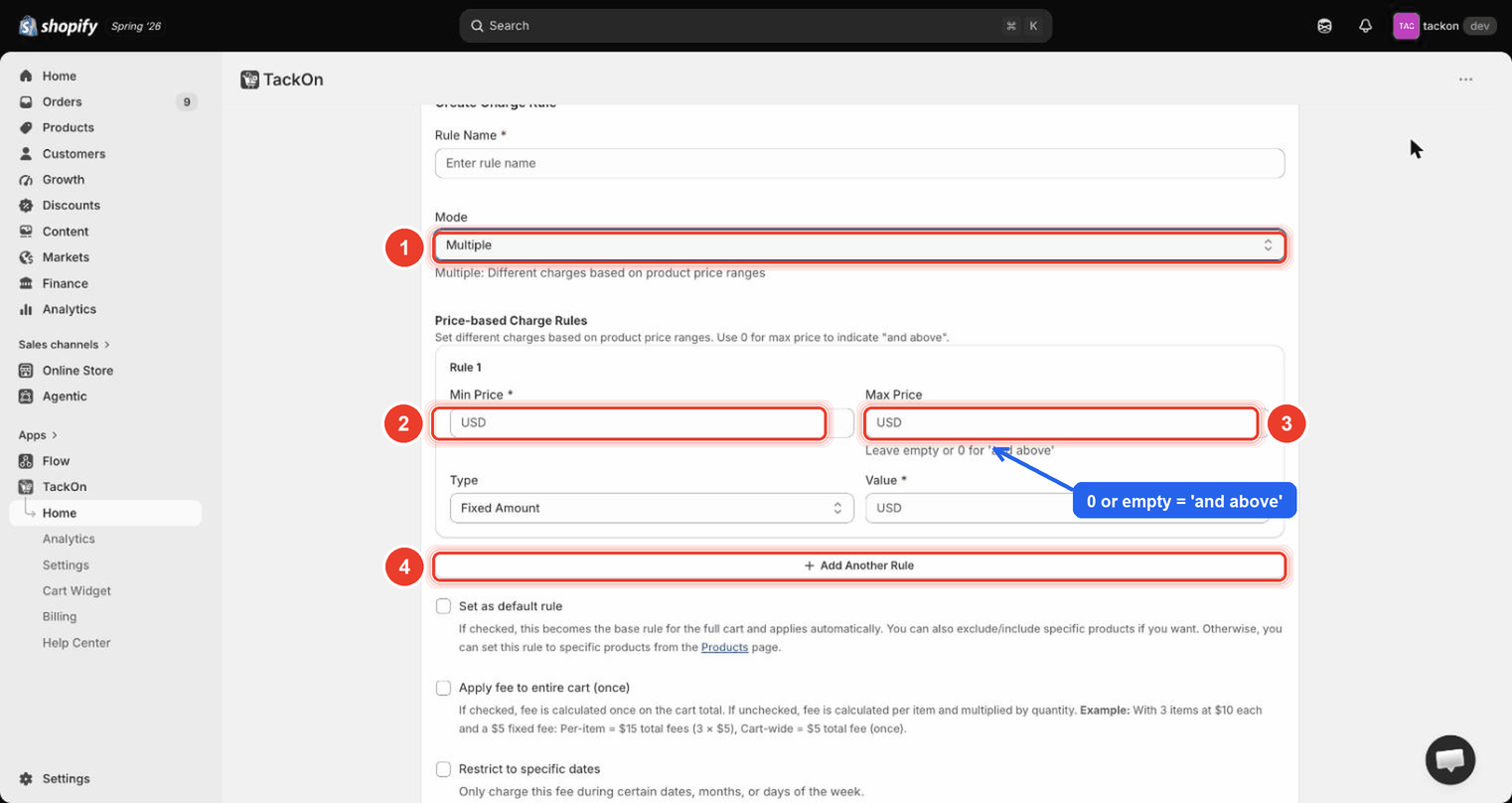Image resolution: width=1512 pixels, height=803 pixels.
Task: Open the chat support bubble
Action: pos(1449,760)
